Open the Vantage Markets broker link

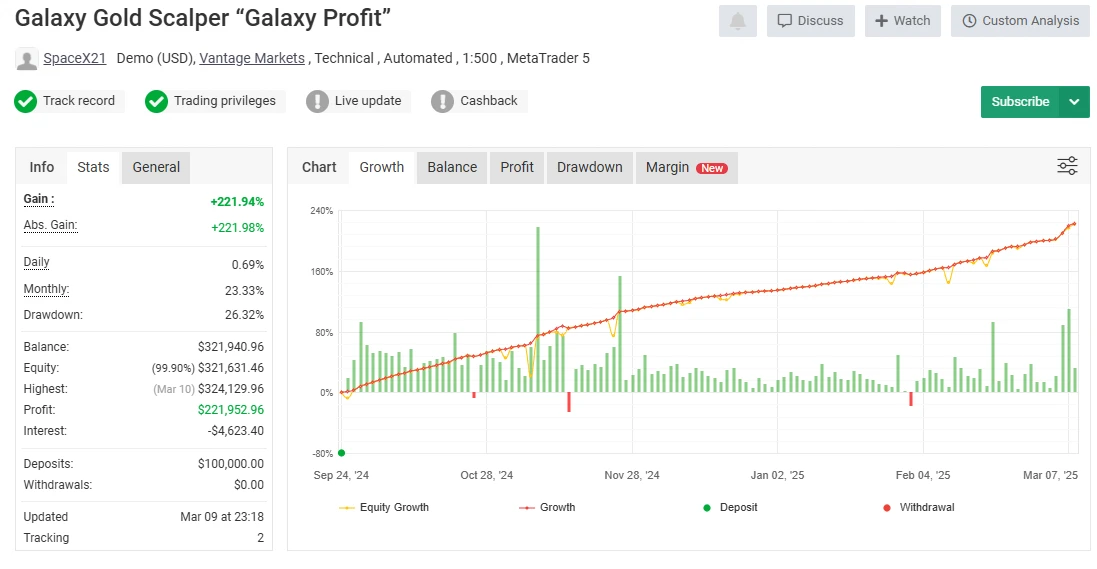point(252,58)
